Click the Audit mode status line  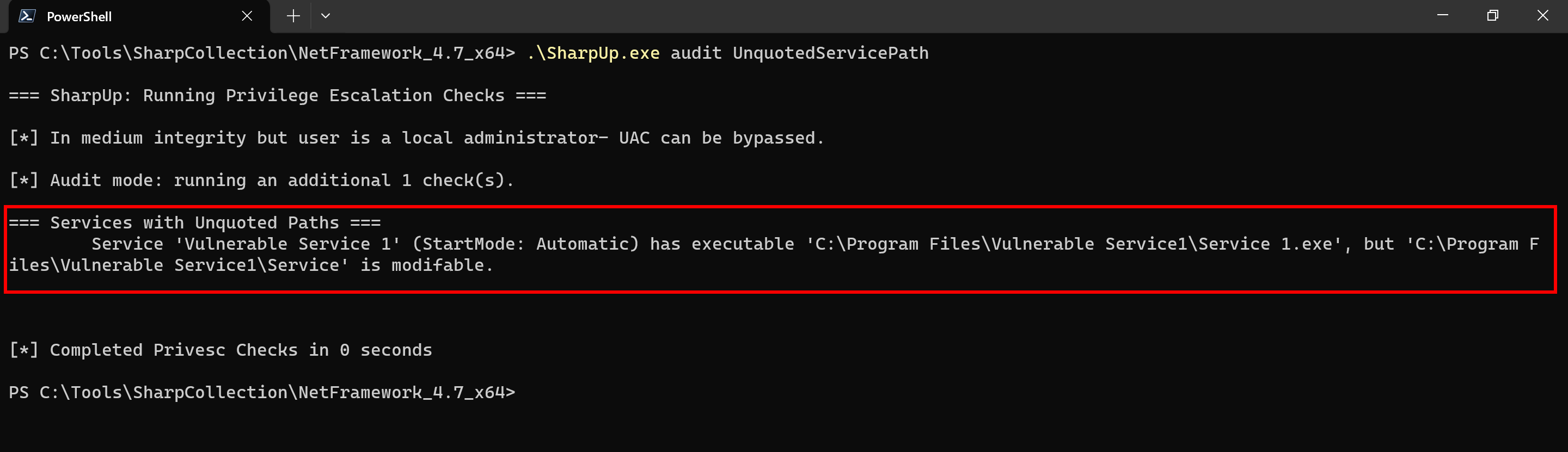(262, 181)
